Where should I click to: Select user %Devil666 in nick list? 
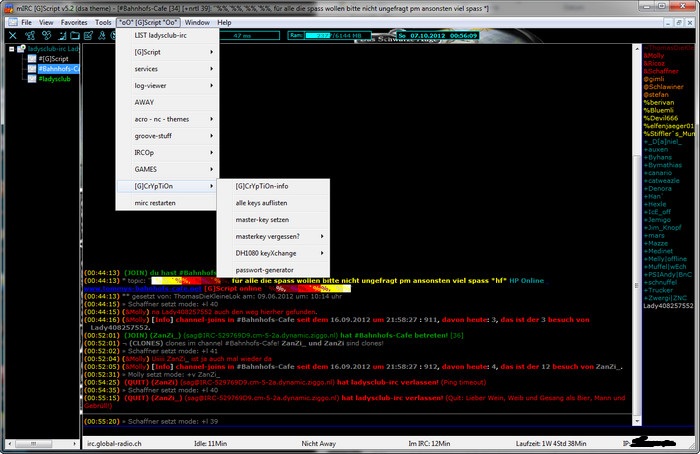click(660, 118)
